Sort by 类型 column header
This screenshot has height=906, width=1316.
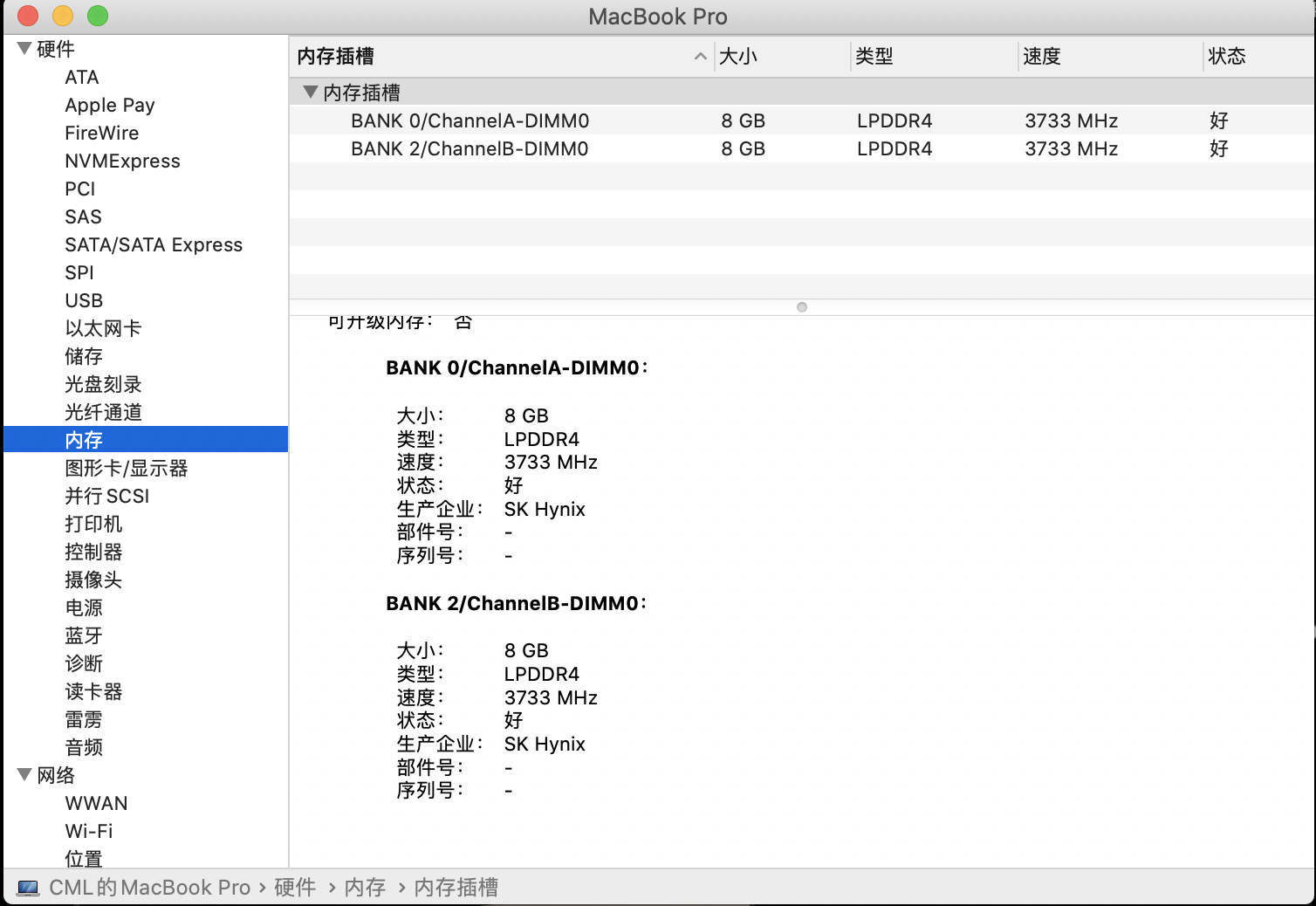click(x=874, y=57)
